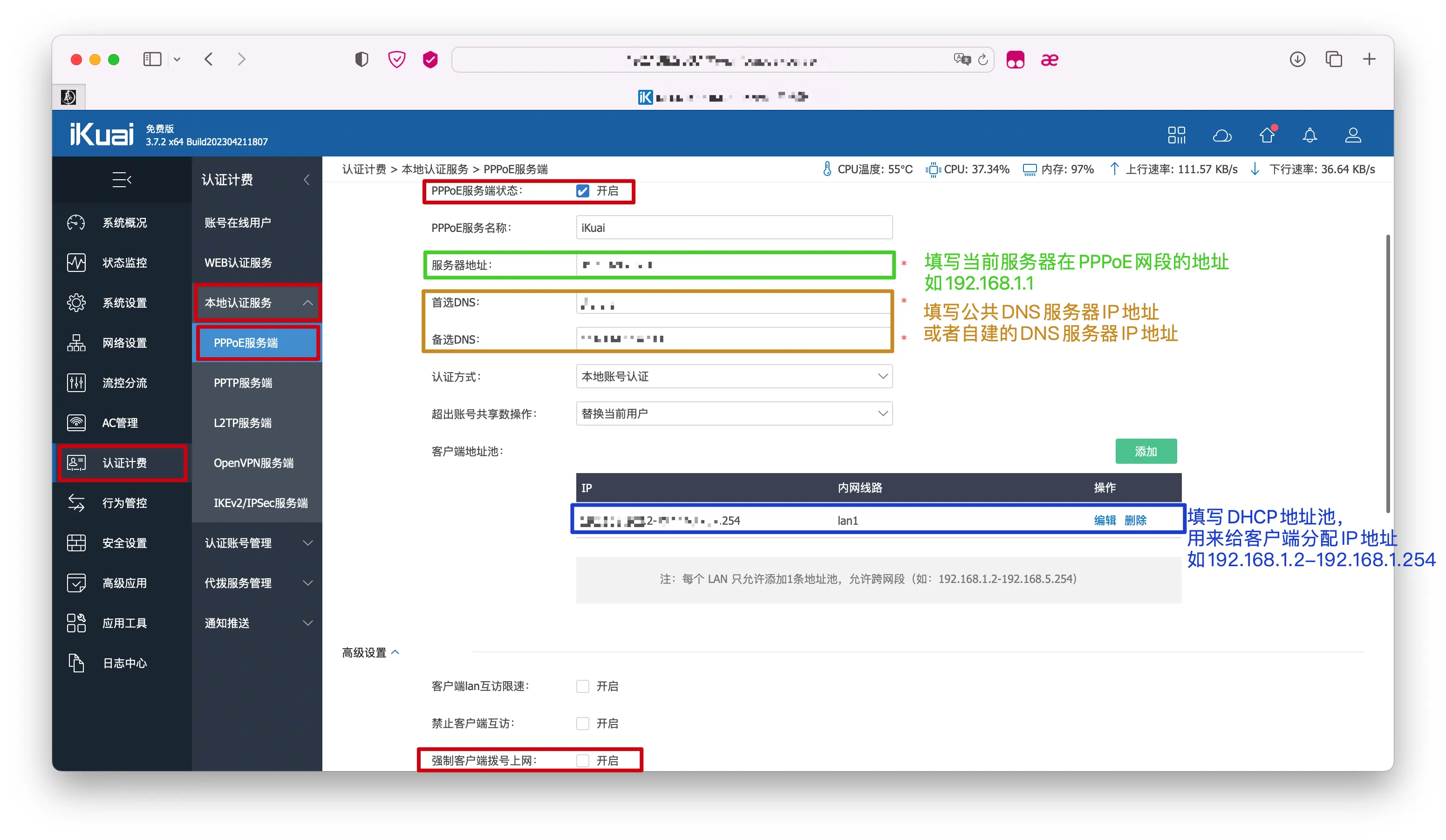This screenshot has width=1446, height=840.
Task: Open the 超出账号共享数操作 dropdown
Action: (x=734, y=414)
